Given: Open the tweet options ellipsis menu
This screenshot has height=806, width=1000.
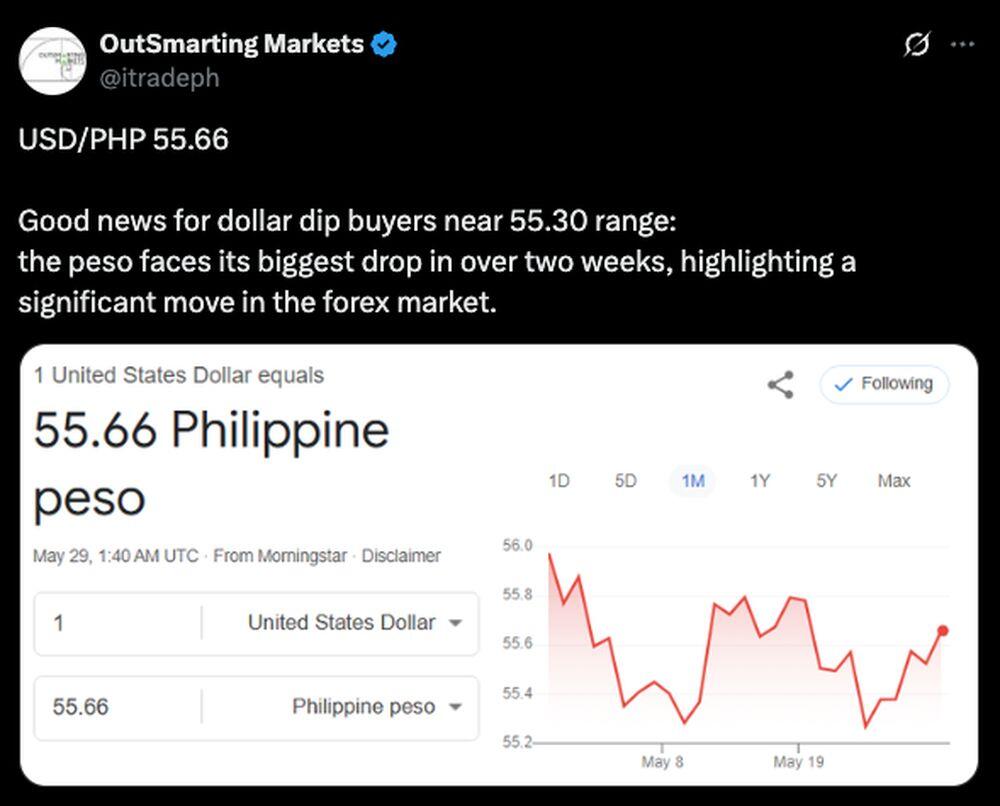Looking at the screenshot, I should 963,43.
